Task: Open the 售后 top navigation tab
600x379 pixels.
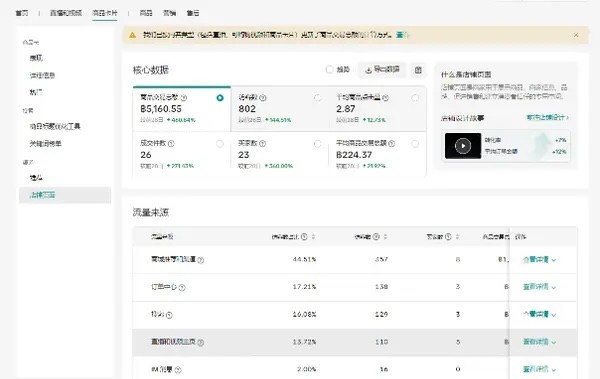Action: [x=193, y=13]
